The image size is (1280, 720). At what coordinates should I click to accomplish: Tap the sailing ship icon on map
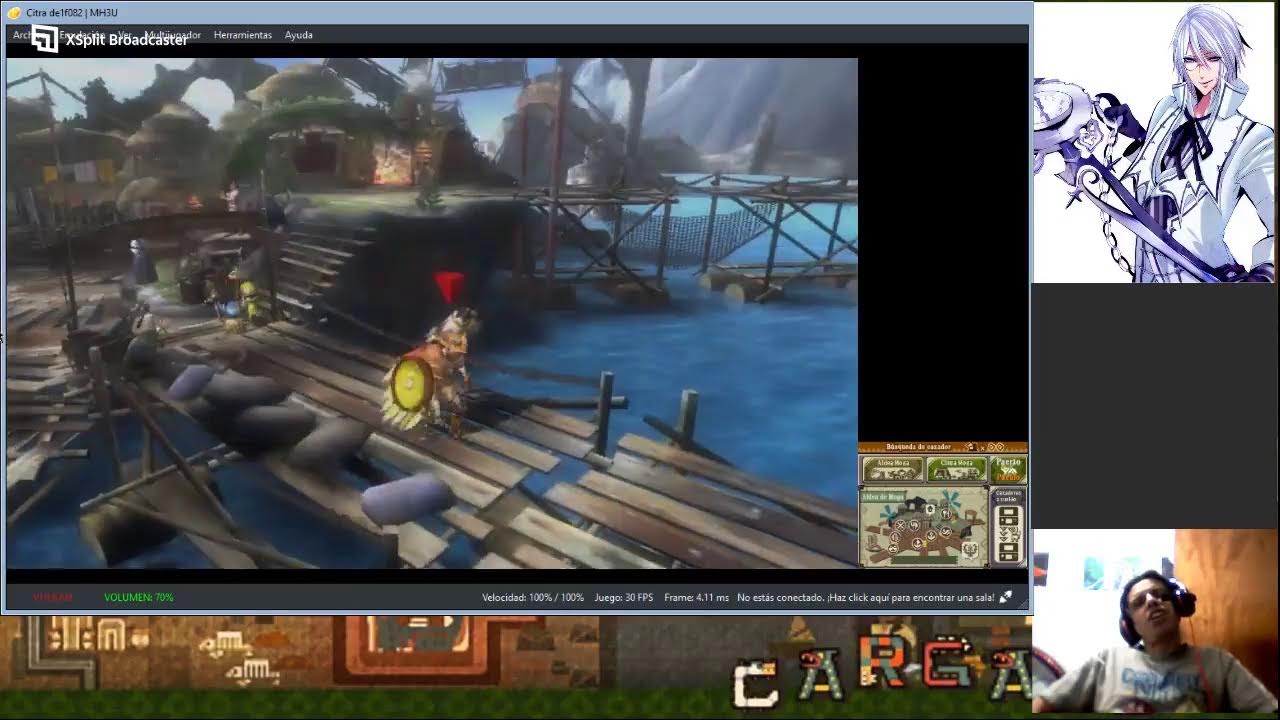(917, 543)
